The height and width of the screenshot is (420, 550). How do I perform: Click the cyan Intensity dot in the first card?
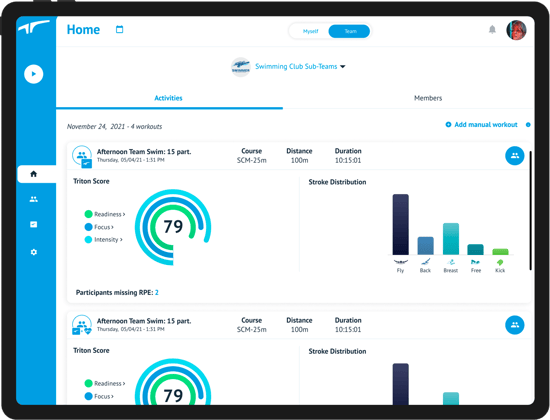(x=88, y=240)
